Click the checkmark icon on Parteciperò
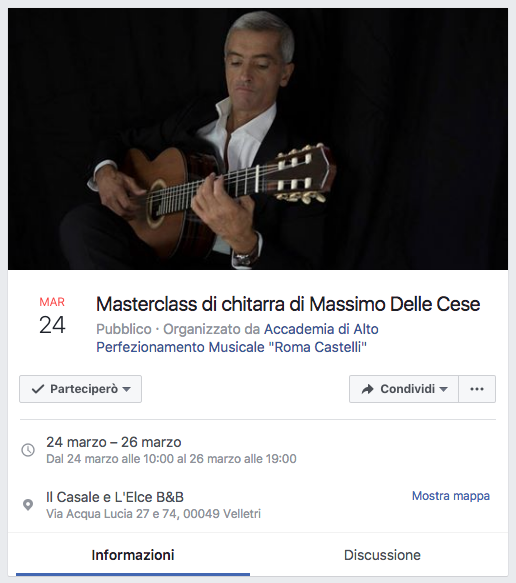This screenshot has height=583, width=516. click(38, 389)
